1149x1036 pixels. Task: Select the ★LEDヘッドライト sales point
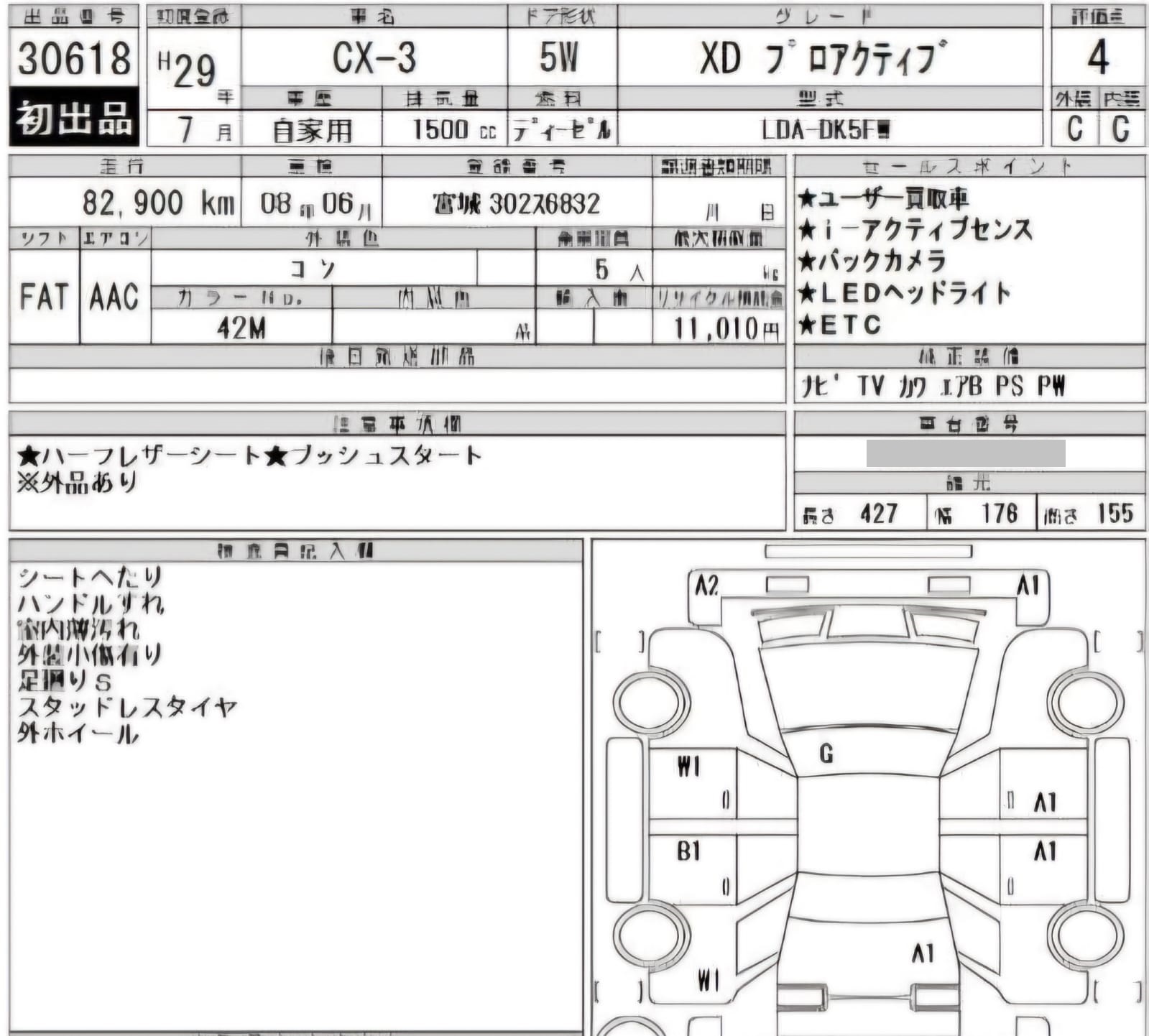[904, 293]
